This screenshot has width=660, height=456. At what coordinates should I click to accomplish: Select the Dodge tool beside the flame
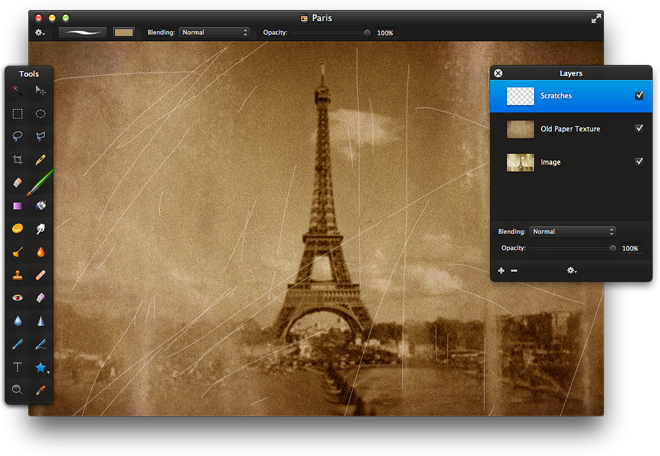click(17, 252)
